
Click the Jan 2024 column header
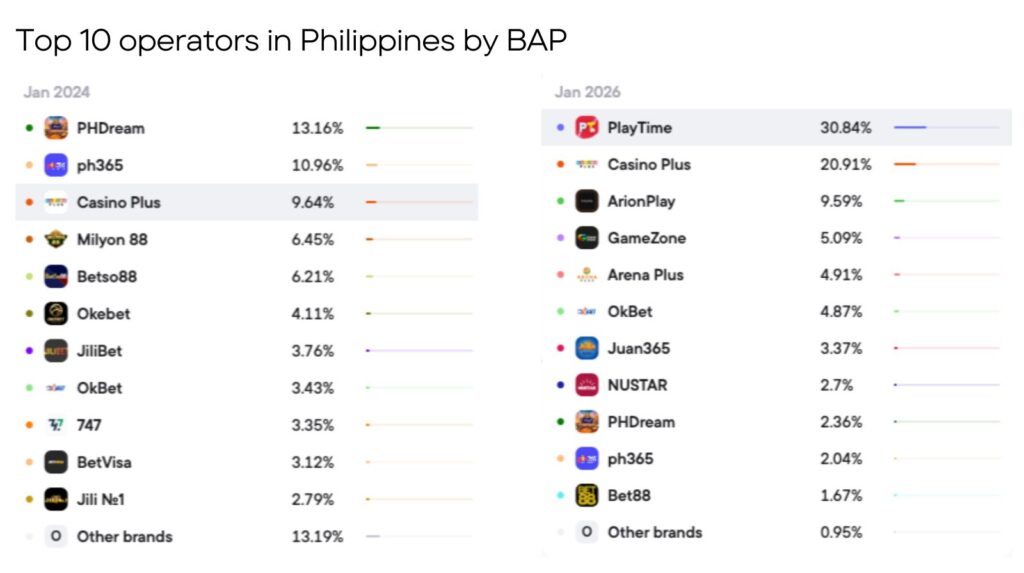point(56,92)
